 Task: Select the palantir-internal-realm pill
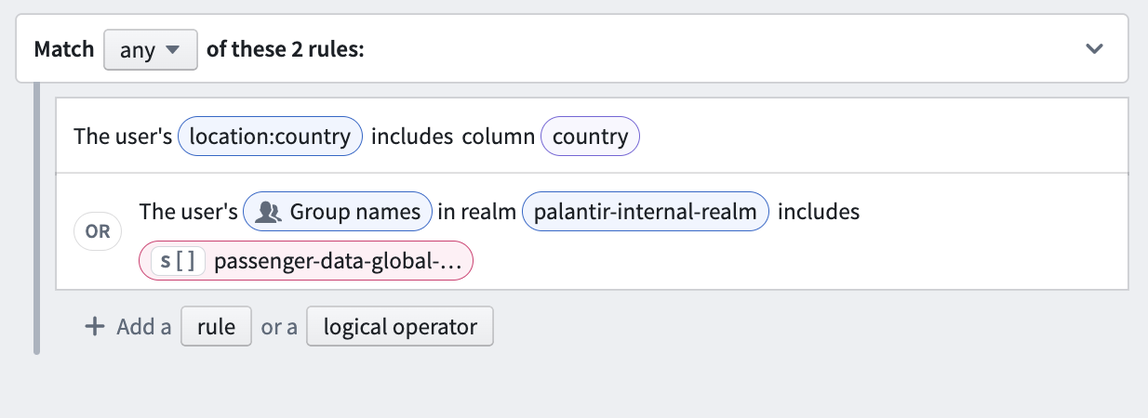coord(645,212)
